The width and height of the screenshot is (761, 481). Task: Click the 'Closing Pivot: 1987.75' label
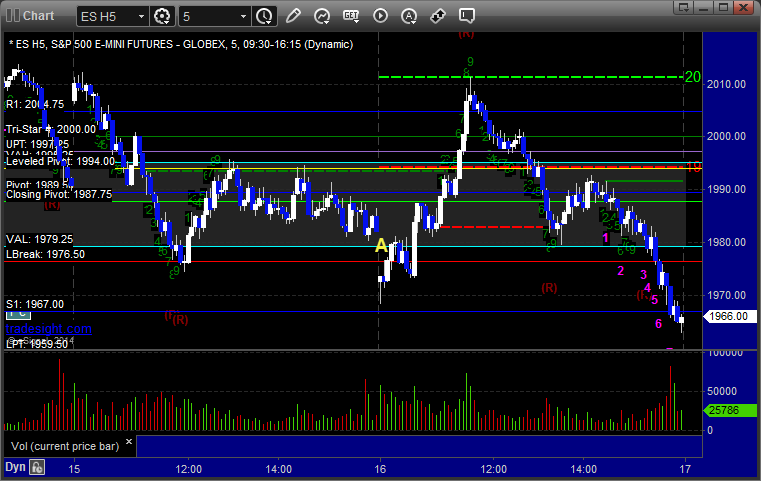coord(59,194)
